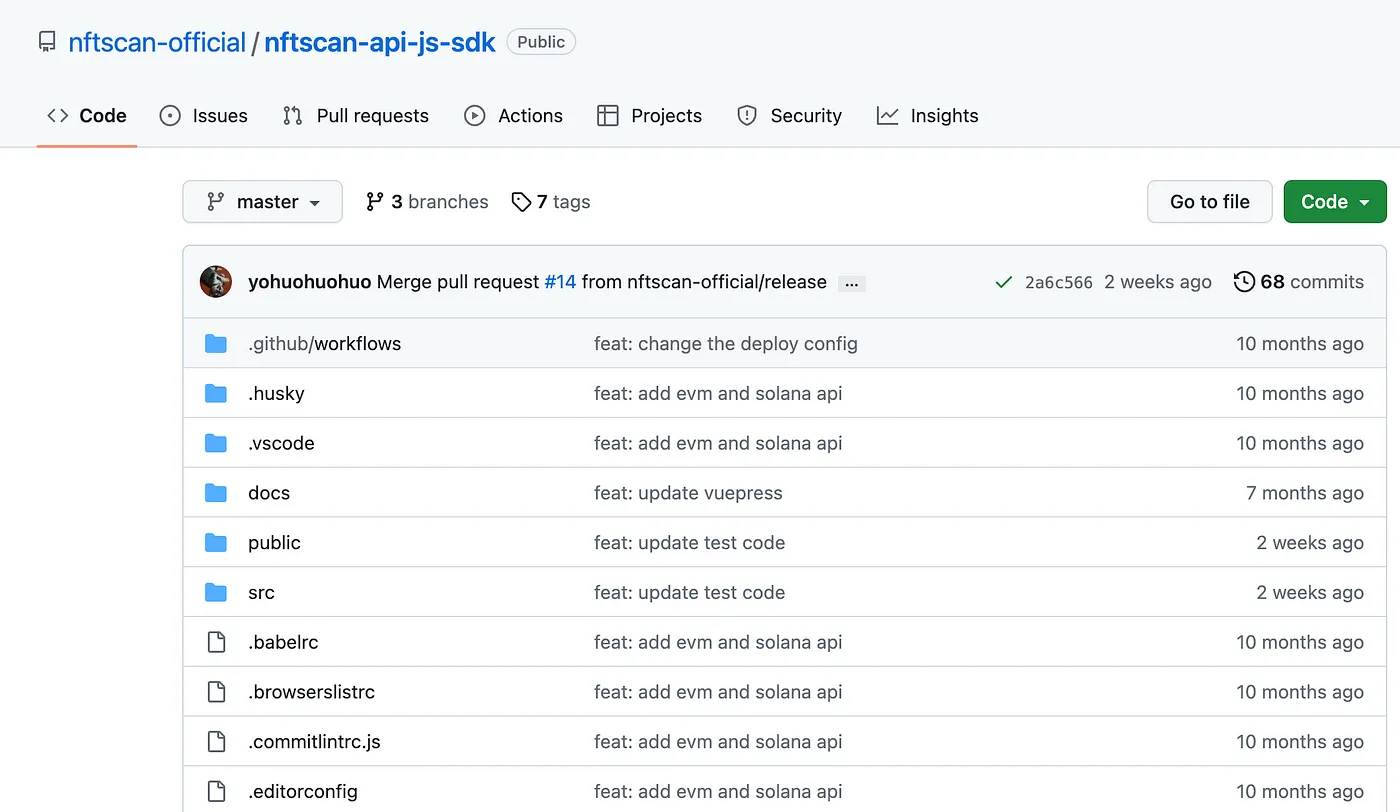Open commit hash 2a6c566

point(1059,283)
